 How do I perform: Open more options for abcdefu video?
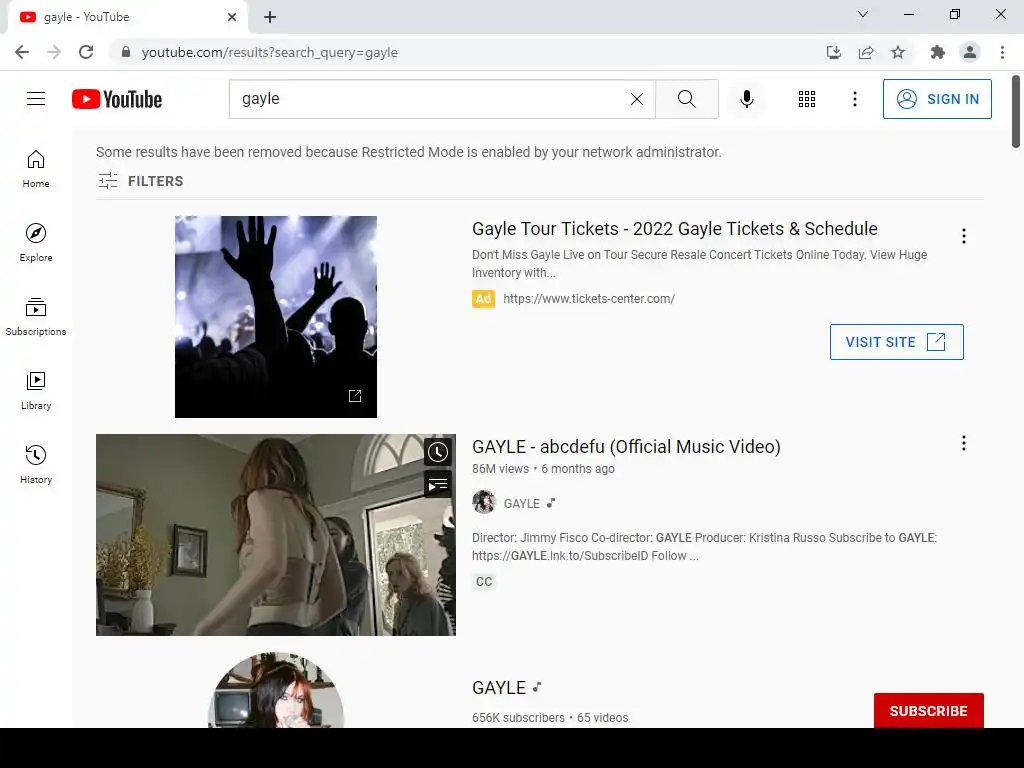(963, 443)
